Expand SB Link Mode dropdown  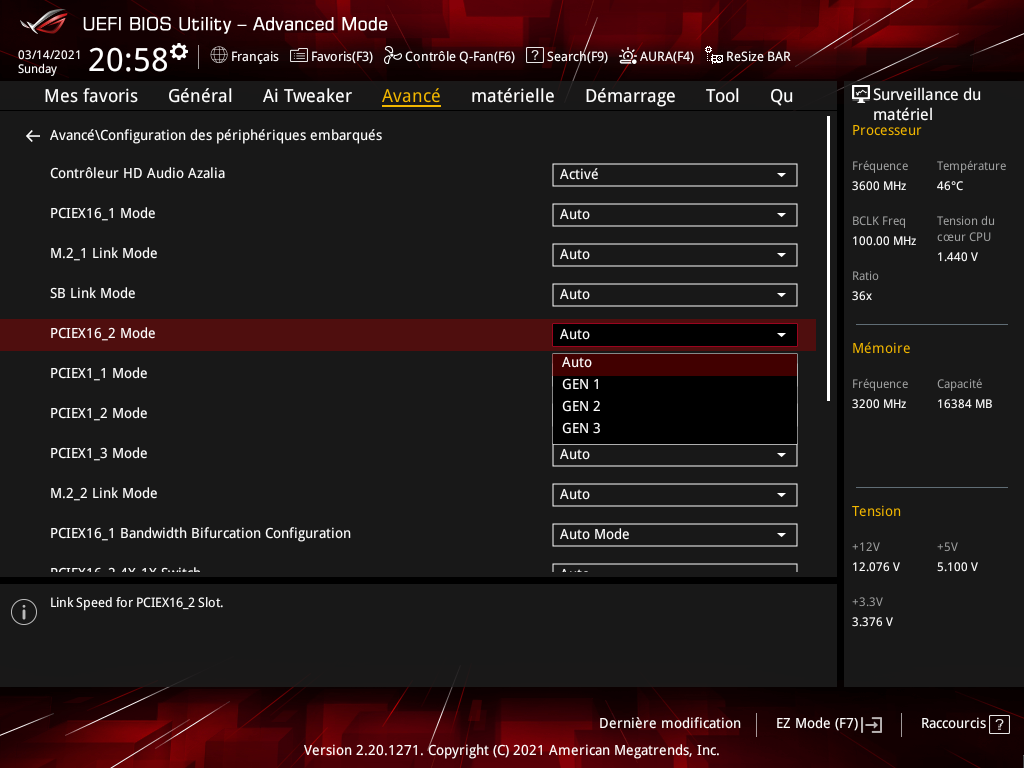pos(675,295)
